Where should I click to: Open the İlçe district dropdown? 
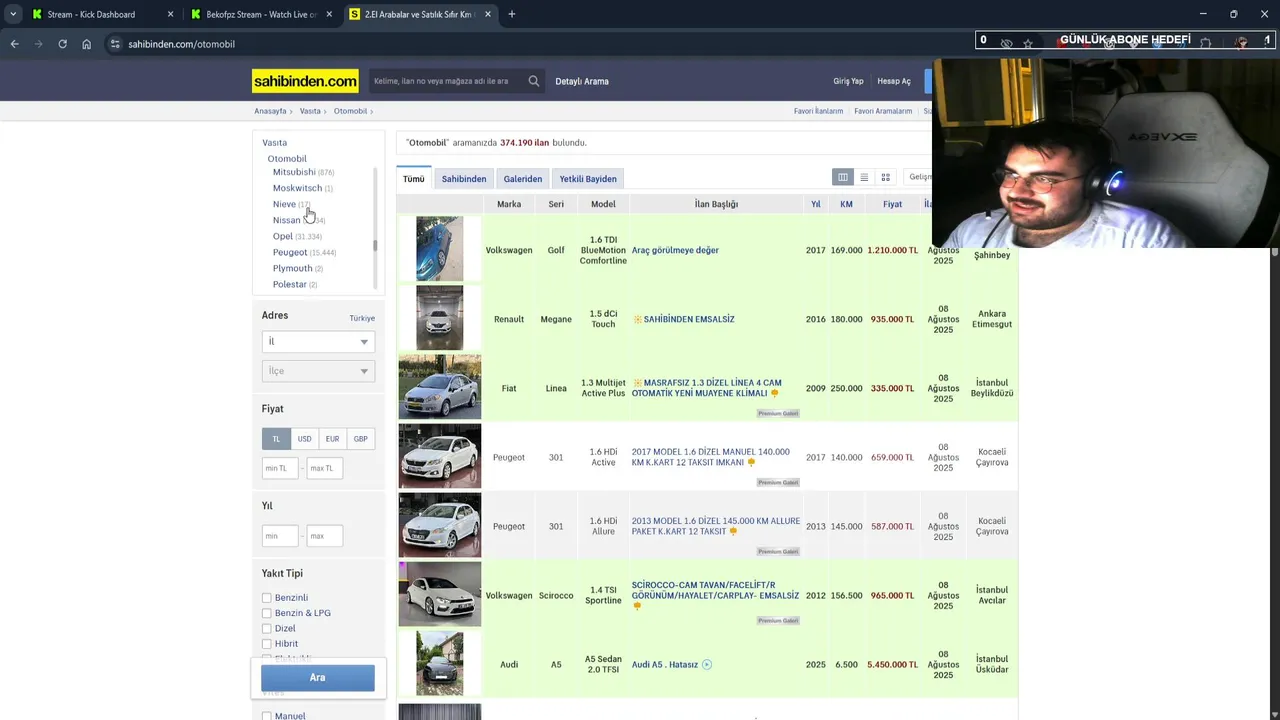(318, 371)
